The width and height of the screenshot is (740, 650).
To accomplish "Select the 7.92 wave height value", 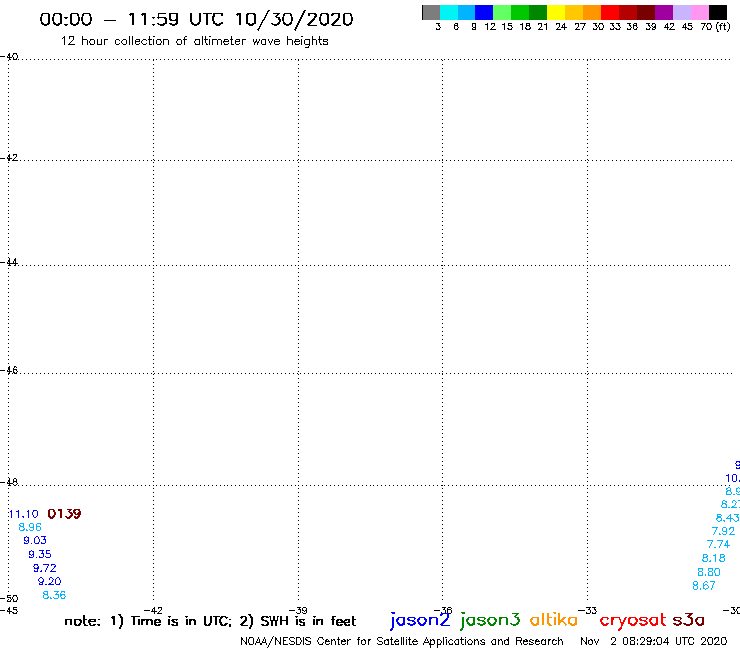I will tap(723, 531).
